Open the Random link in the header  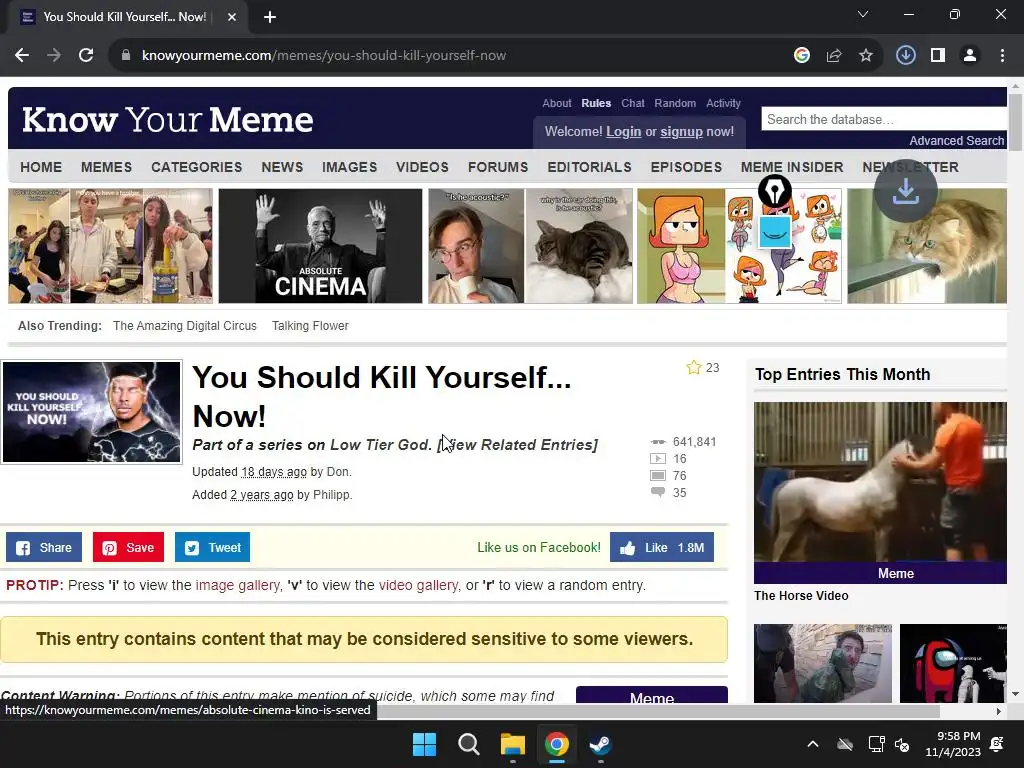(675, 103)
